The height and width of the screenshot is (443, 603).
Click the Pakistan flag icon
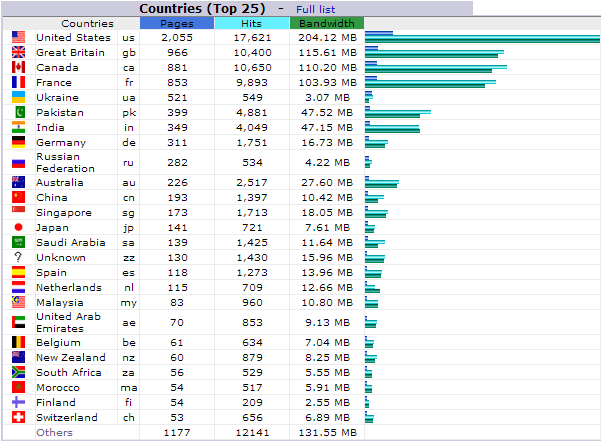[x=18, y=112]
